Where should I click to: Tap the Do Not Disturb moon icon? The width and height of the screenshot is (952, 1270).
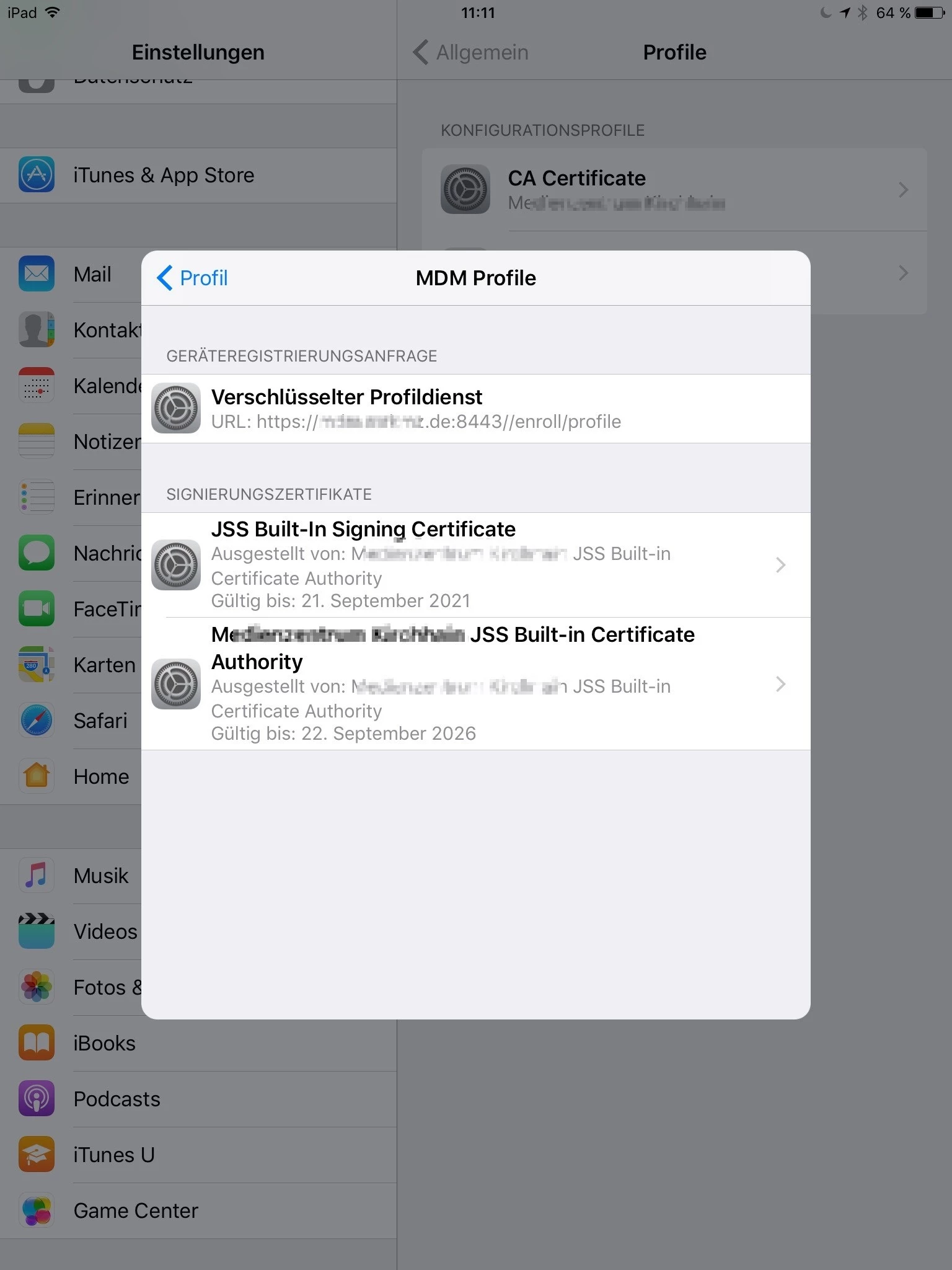(826, 12)
